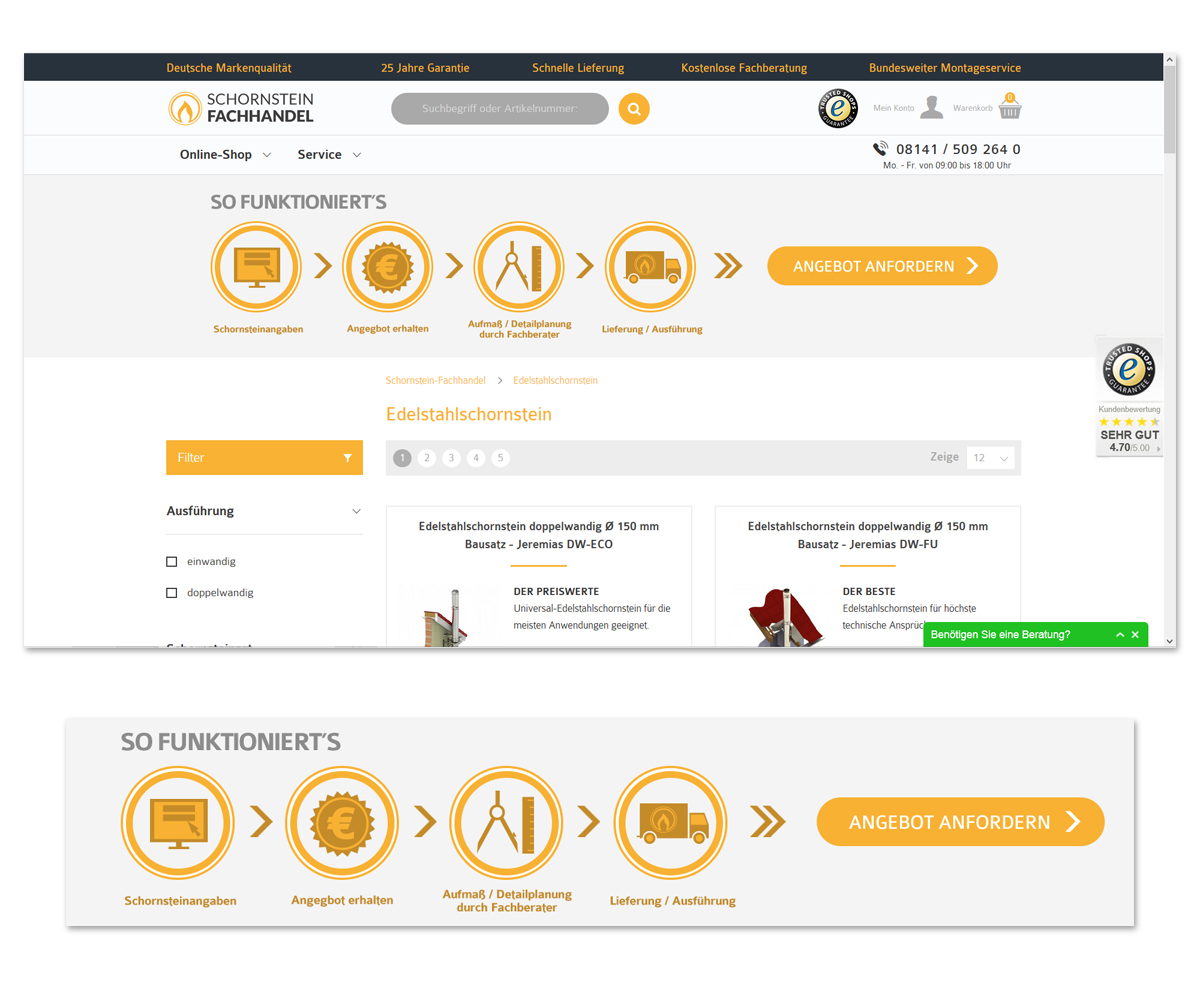Select the Schornsteinangaben monitor icon
This screenshot has width=1200, height=1000.
tap(256, 267)
